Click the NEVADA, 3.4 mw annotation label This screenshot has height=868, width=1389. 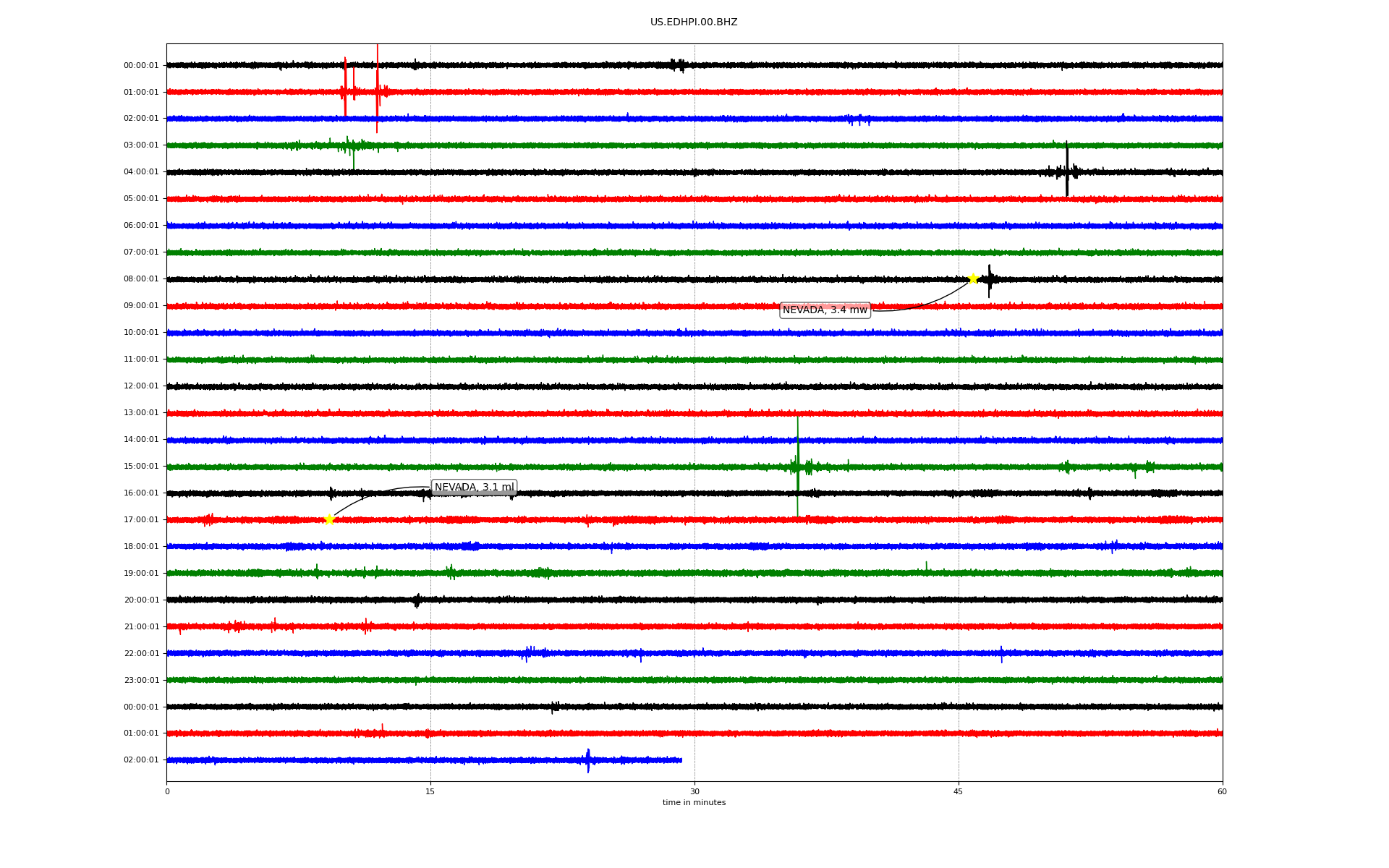tap(825, 310)
